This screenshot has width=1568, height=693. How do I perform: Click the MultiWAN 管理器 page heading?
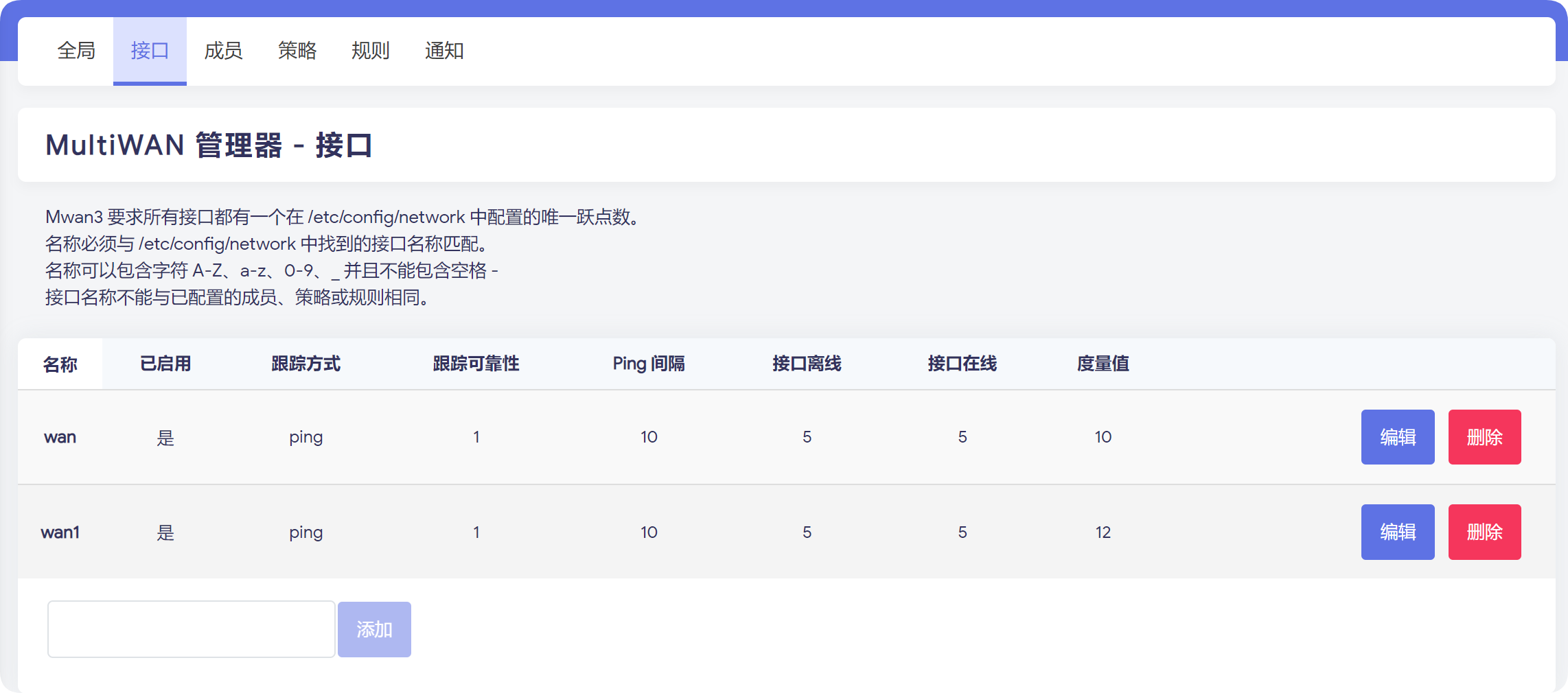coord(209,145)
